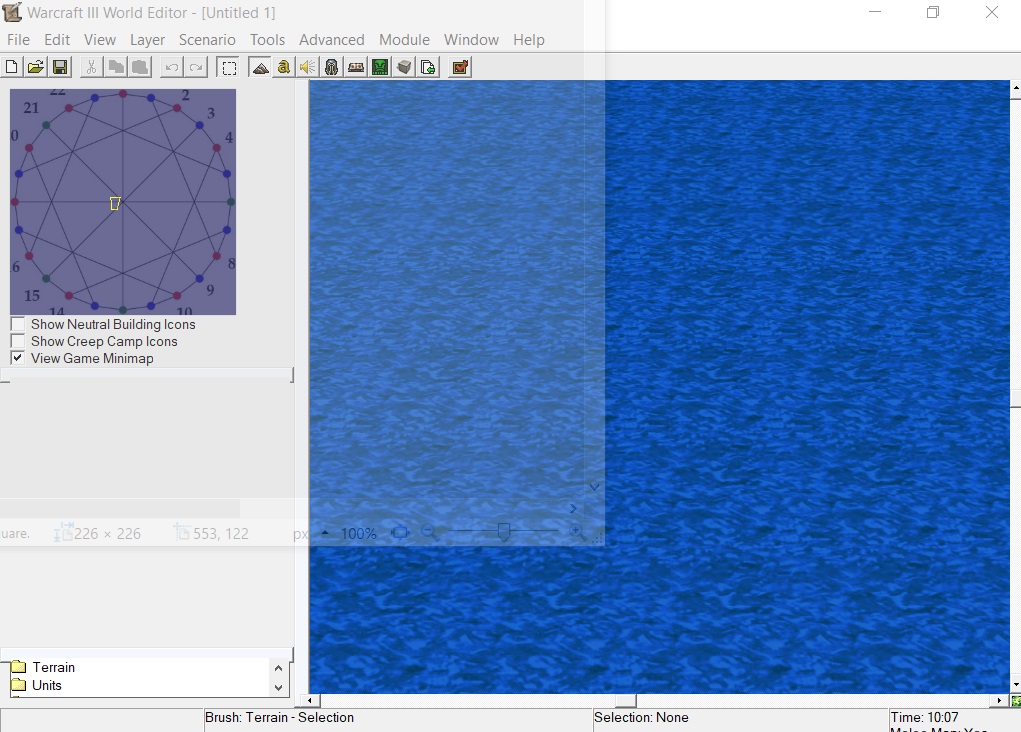
Task: Uncheck View Game Minimap checkbox
Action: click(18, 358)
